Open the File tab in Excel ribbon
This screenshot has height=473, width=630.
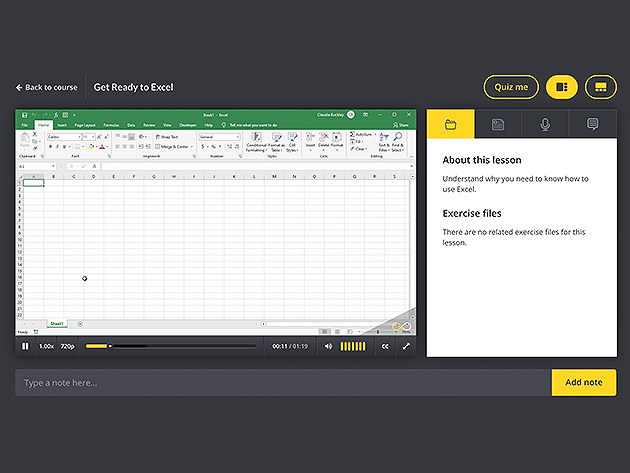point(25,125)
